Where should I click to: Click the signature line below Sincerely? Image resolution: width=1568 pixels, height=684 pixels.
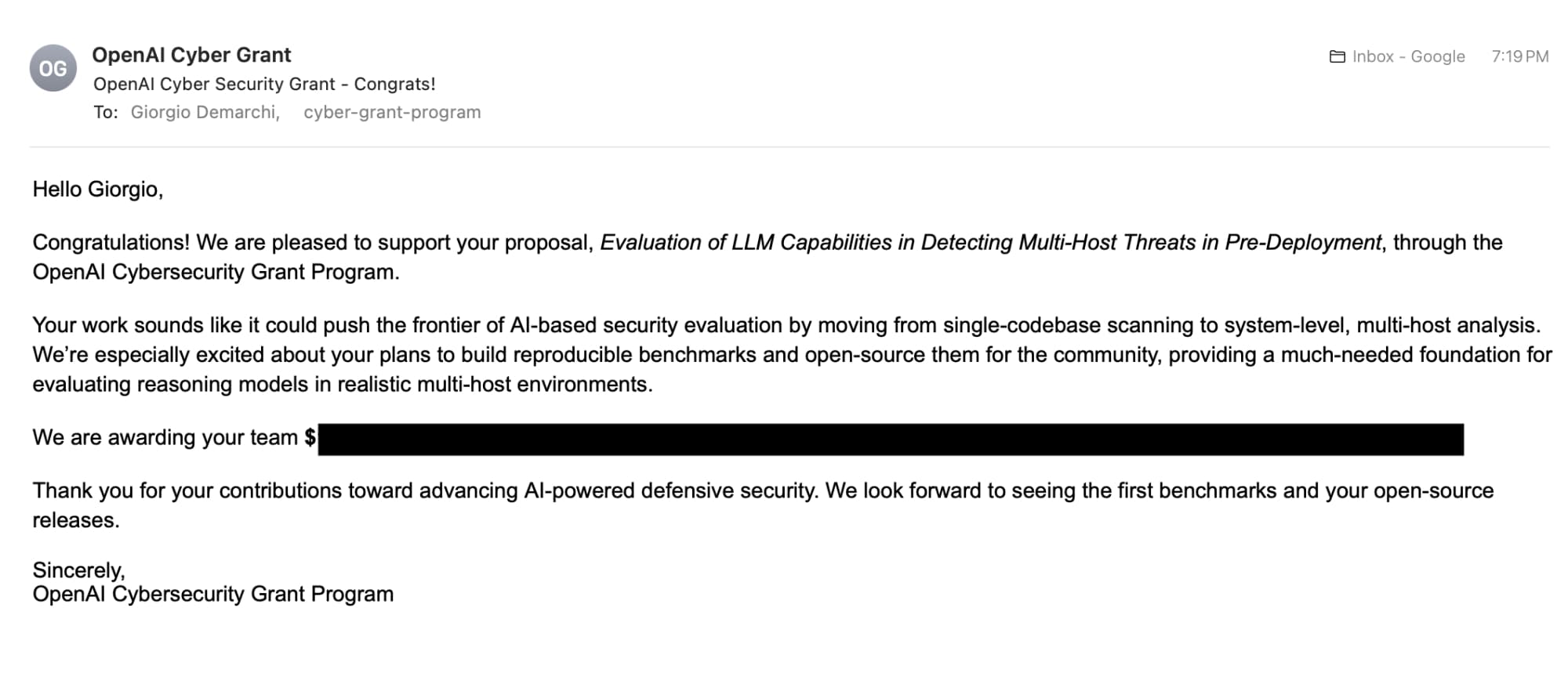(x=212, y=594)
